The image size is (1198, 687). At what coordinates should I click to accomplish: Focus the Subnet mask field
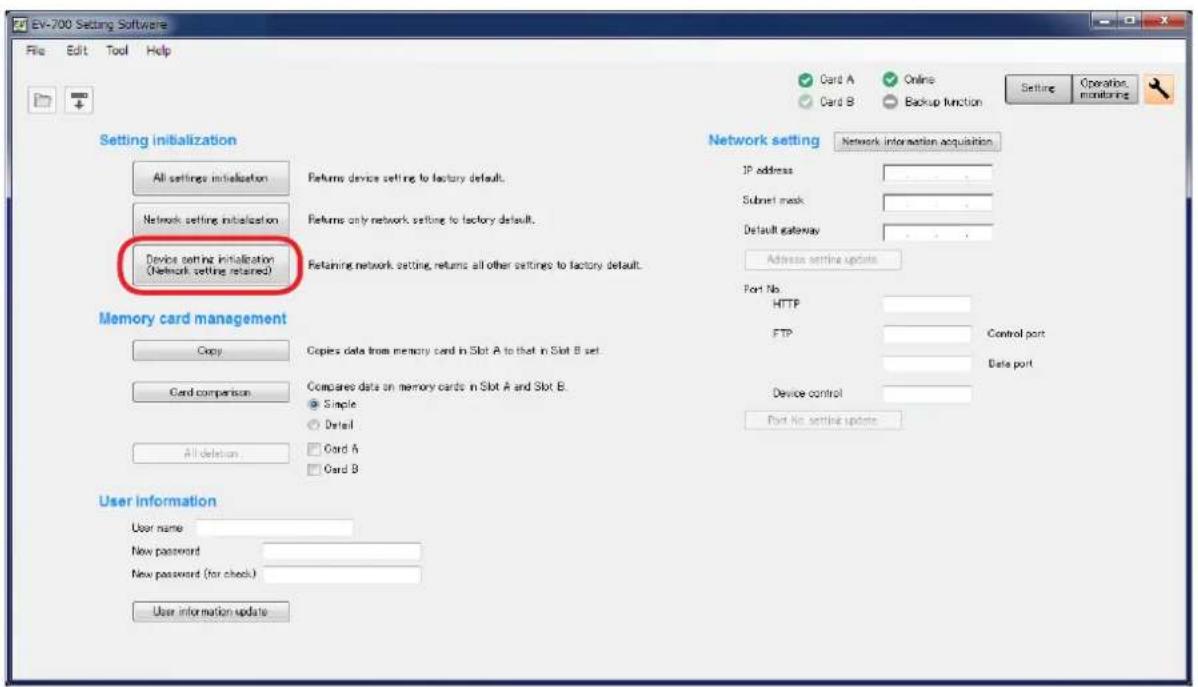tap(937, 203)
